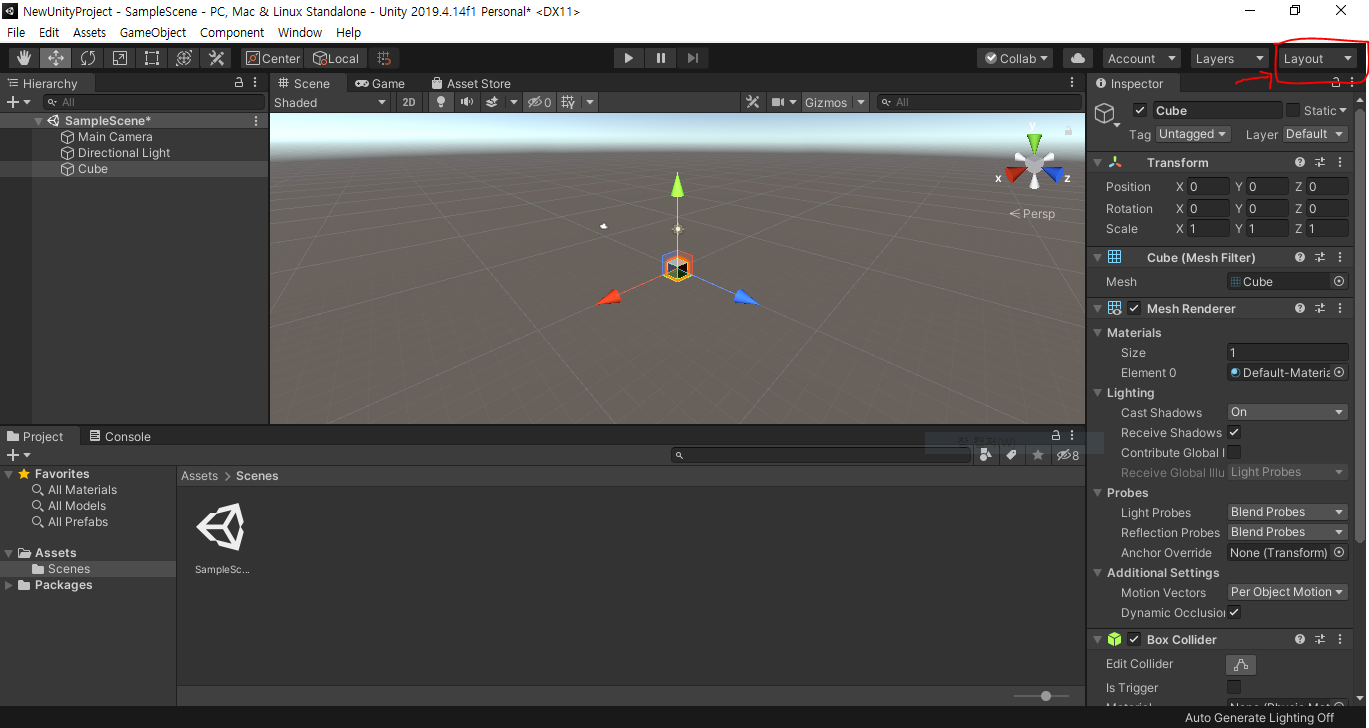Switch to Asset Store tab
Viewport: 1369px width, 728px height.
coord(471,83)
